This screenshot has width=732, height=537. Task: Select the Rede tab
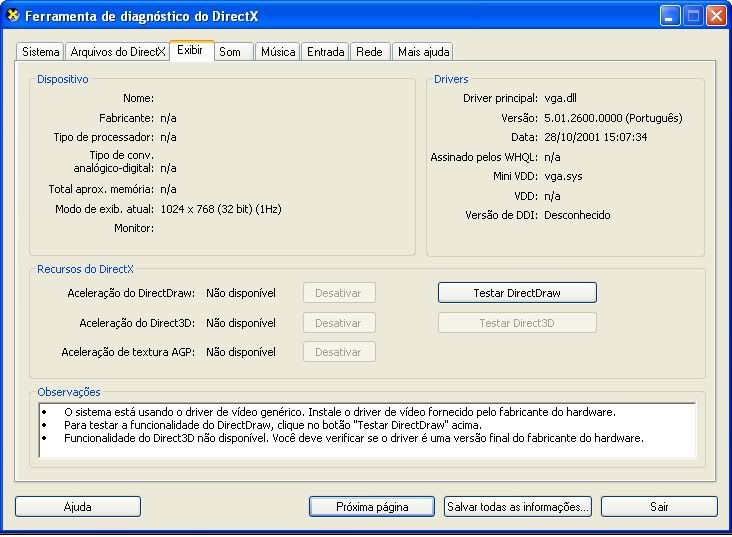pyautogui.click(x=370, y=52)
